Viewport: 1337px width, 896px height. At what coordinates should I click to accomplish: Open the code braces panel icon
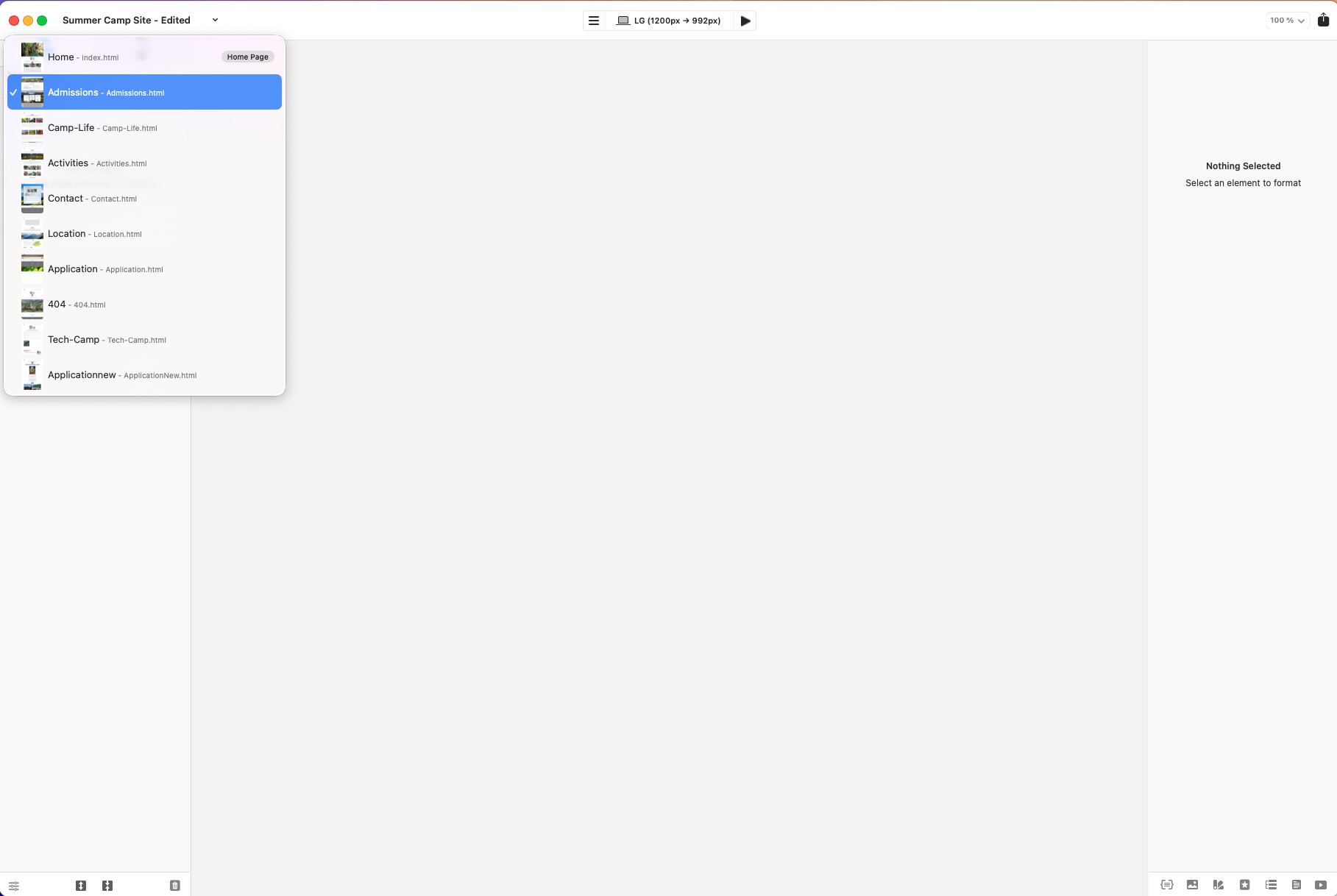(x=1167, y=885)
